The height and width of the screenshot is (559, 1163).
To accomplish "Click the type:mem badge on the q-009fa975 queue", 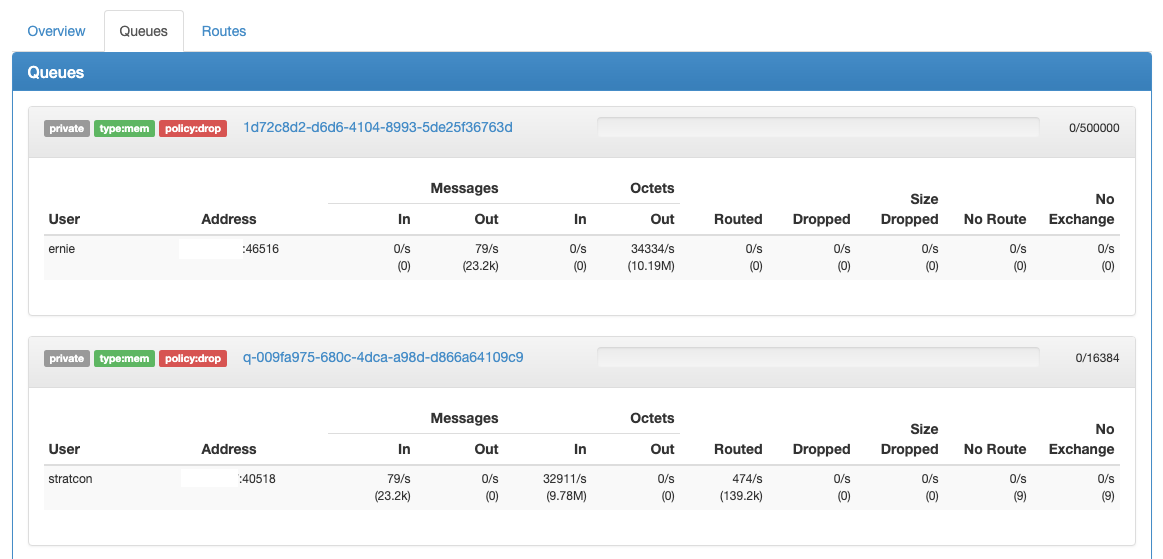I will click(x=124, y=359).
